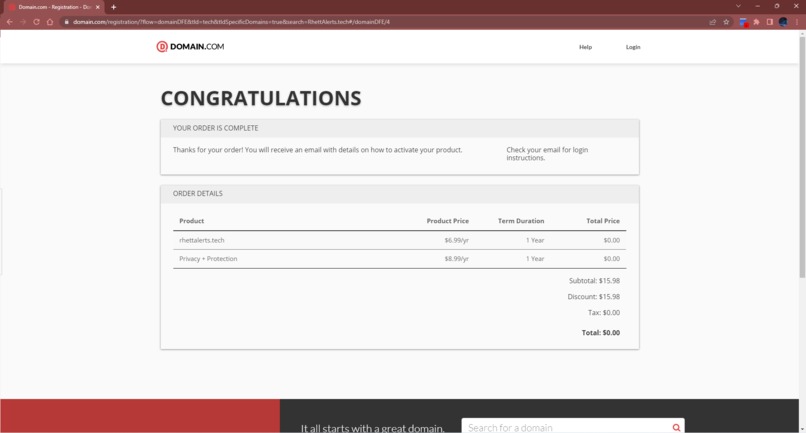The height and width of the screenshot is (433, 806).
Task: Click the Check your email for login instructions text
Action: tap(547, 154)
